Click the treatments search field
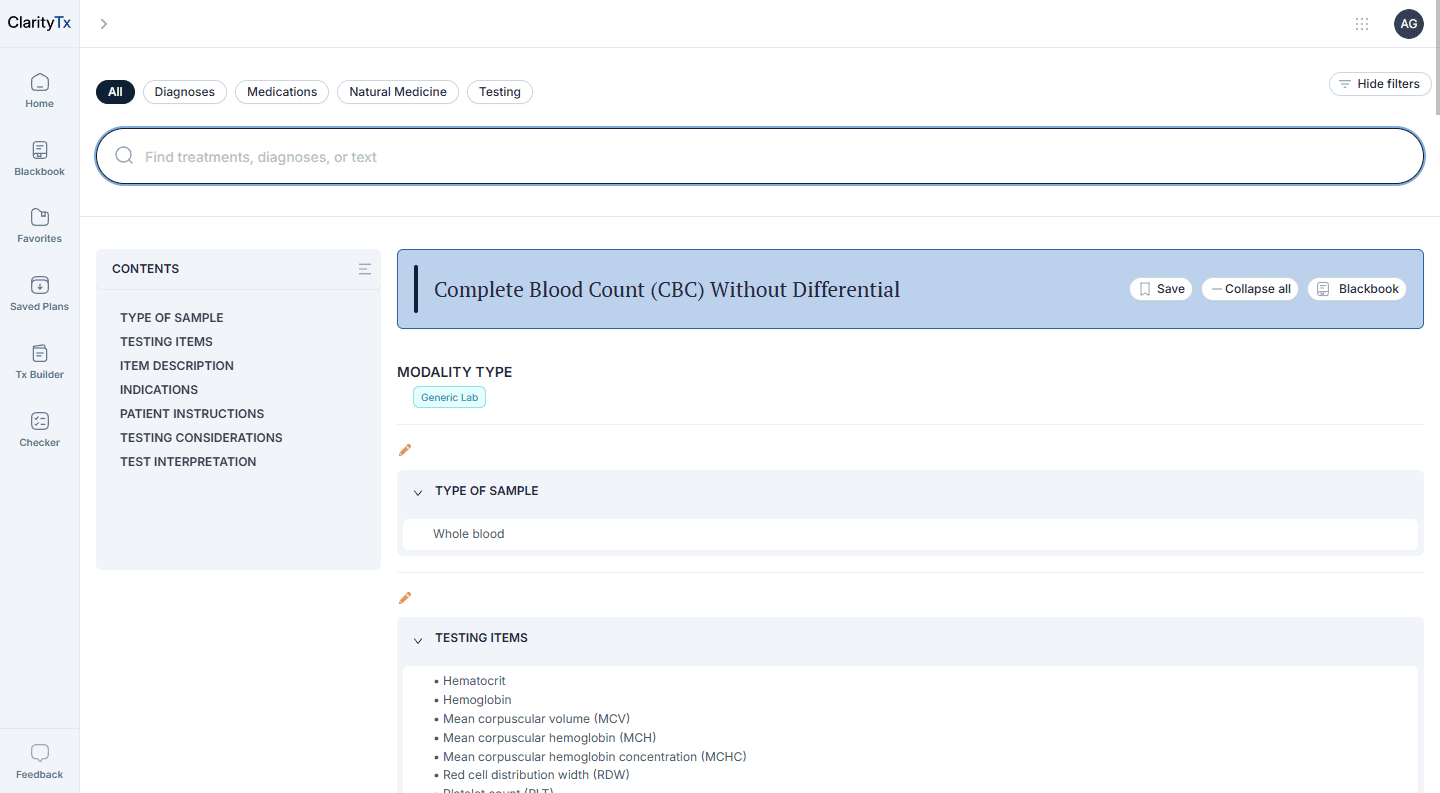The width and height of the screenshot is (1440, 793). pyautogui.click(x=760, y=157)
